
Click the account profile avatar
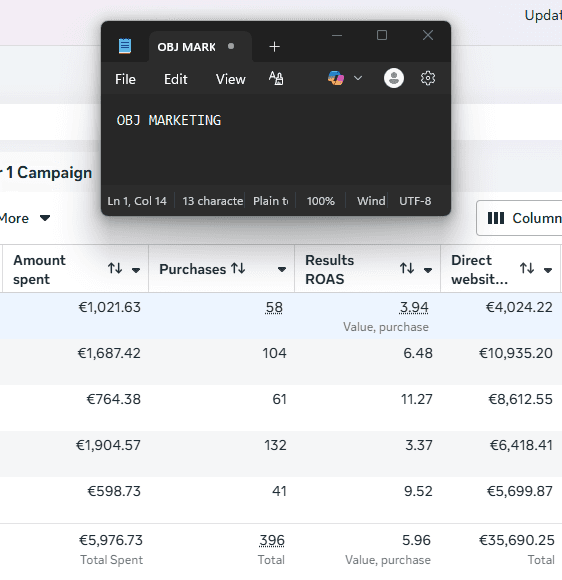pos(394,78)
